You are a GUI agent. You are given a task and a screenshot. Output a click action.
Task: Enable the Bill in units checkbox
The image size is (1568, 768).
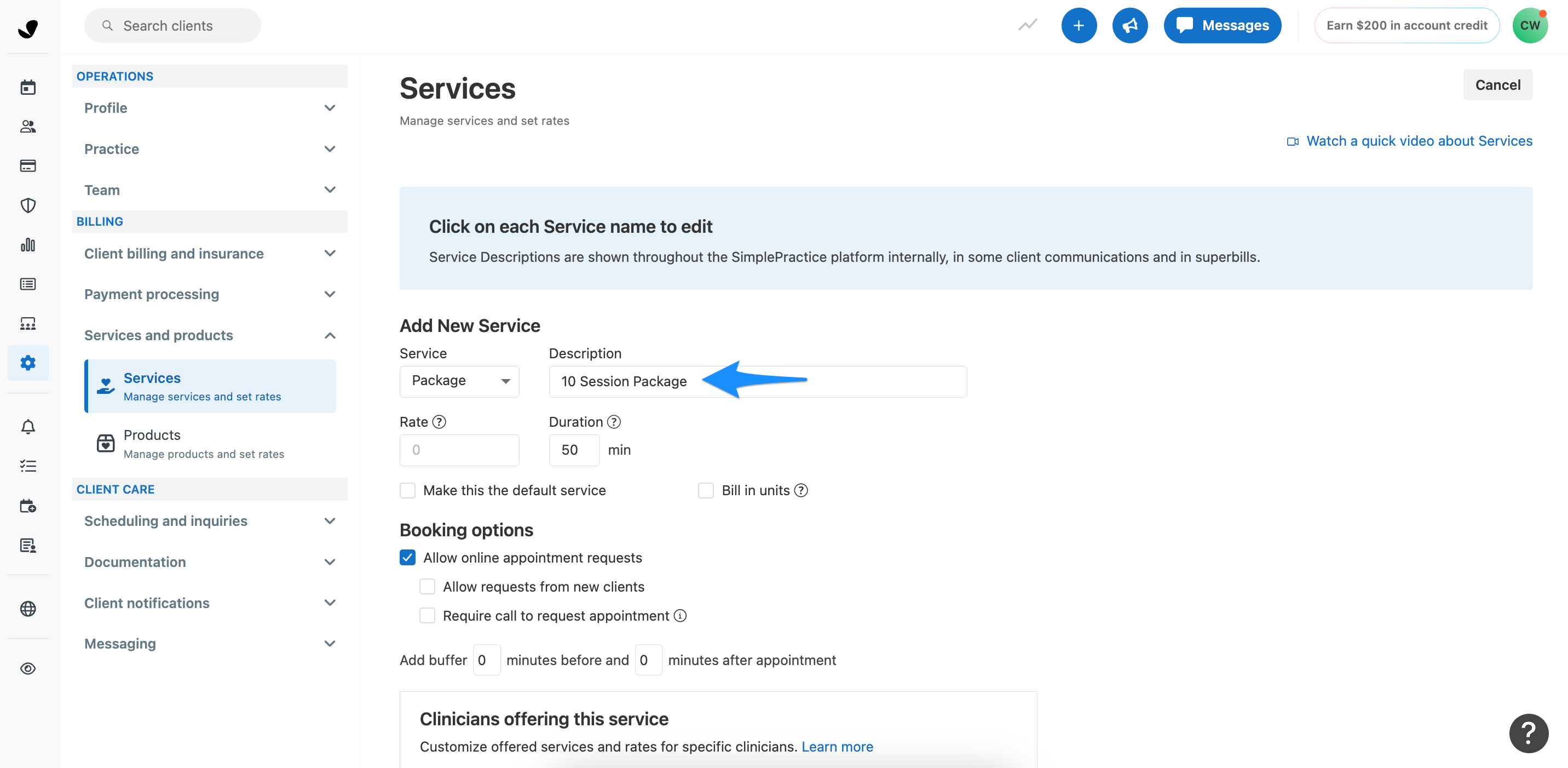pyautogui.click(x=706, y=490)
